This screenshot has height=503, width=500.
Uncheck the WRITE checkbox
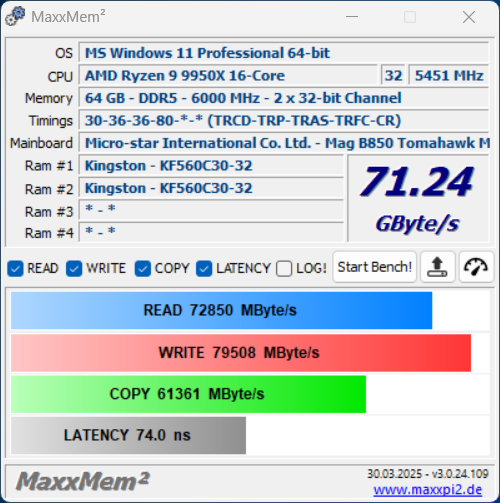(x=74, y=269)
